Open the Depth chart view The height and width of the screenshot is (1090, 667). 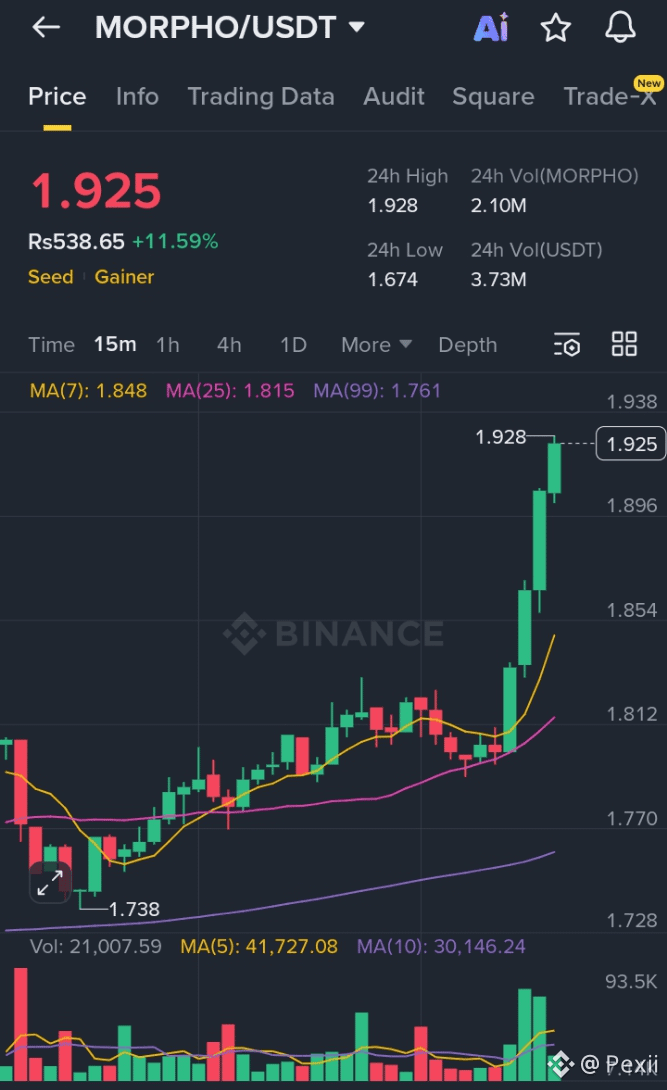[x=468, y=345]
